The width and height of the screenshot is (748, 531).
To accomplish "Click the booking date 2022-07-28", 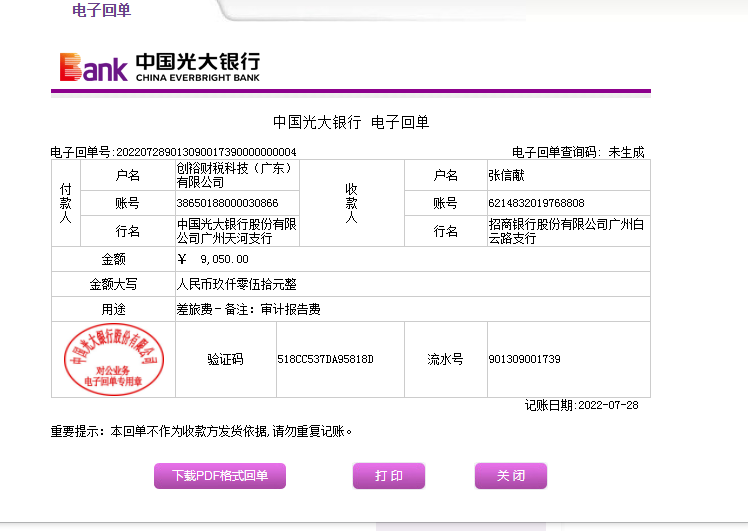I will (608, 406).
